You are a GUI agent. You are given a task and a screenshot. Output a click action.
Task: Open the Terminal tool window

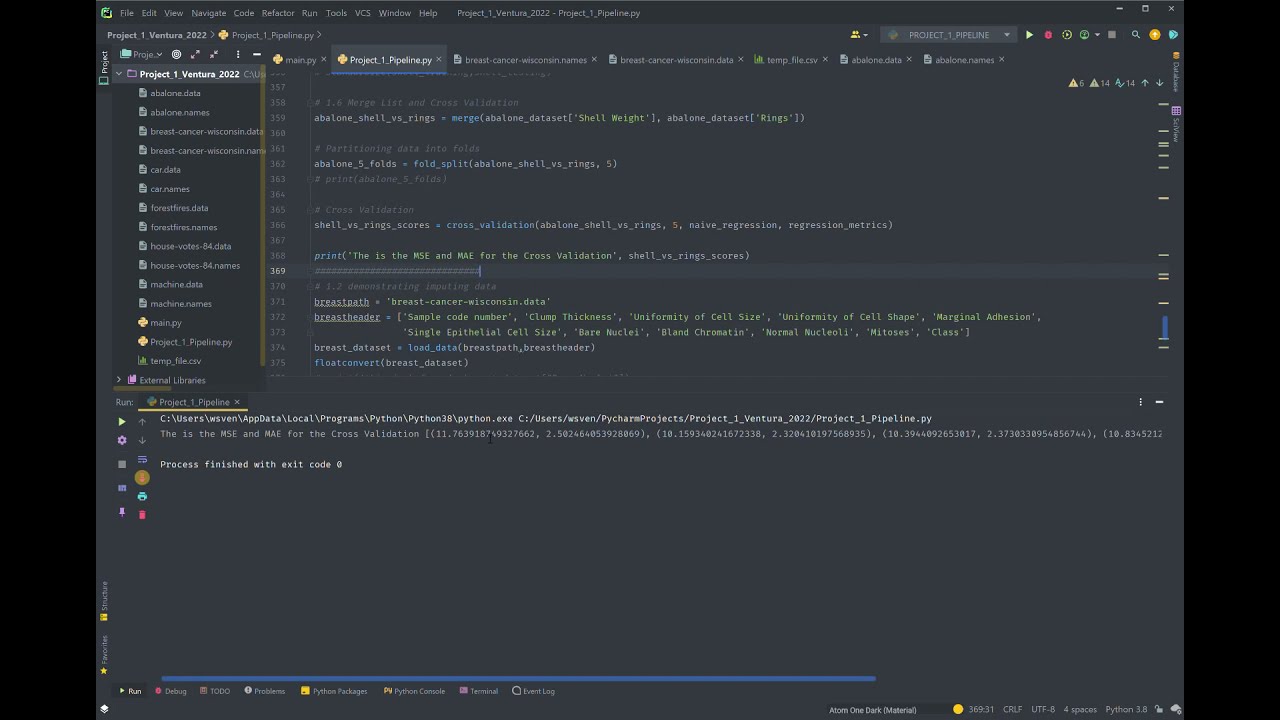click(478, 691)
